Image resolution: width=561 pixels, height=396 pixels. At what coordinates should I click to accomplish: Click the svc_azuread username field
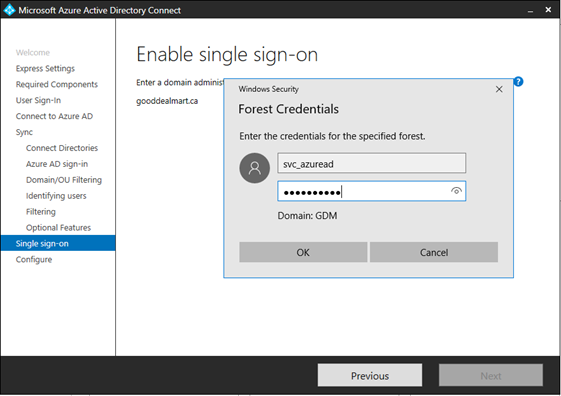(x=371, y=163)
